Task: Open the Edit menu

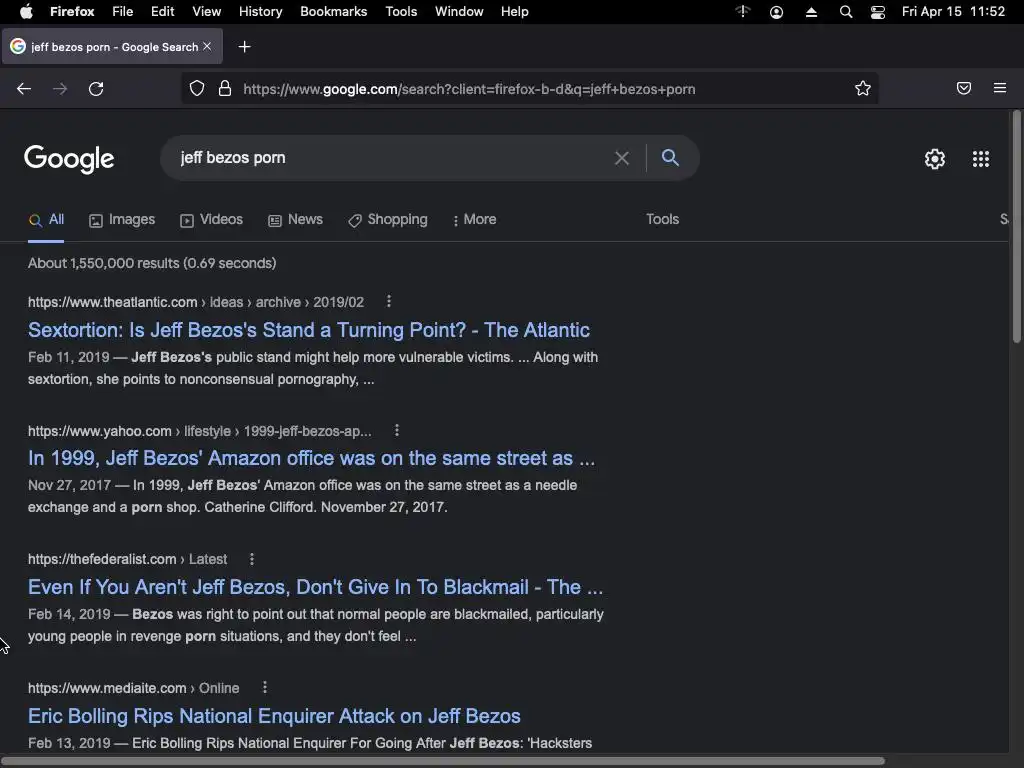Action: [x=163, y=12]
